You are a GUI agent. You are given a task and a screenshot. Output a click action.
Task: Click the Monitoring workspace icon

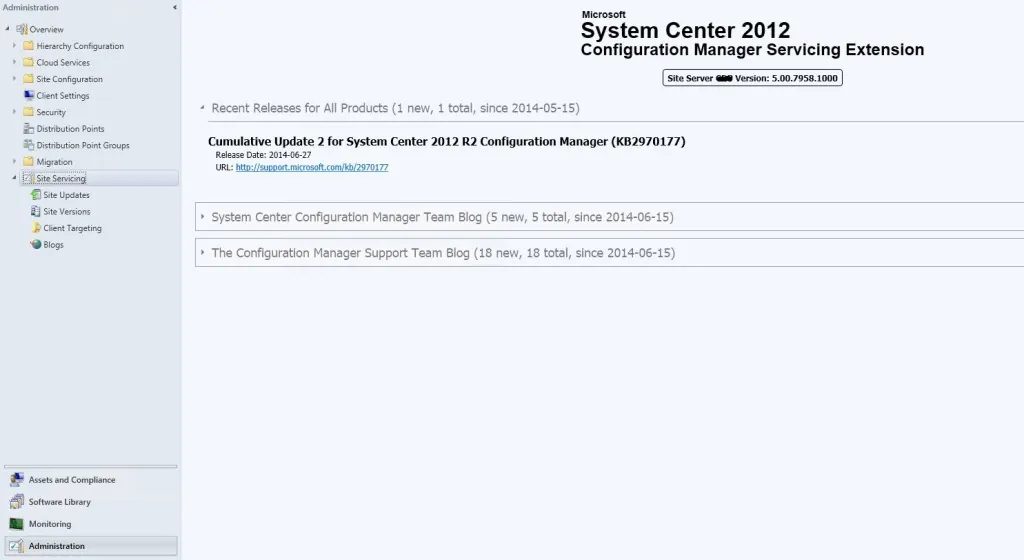click(x=16, y=524)
